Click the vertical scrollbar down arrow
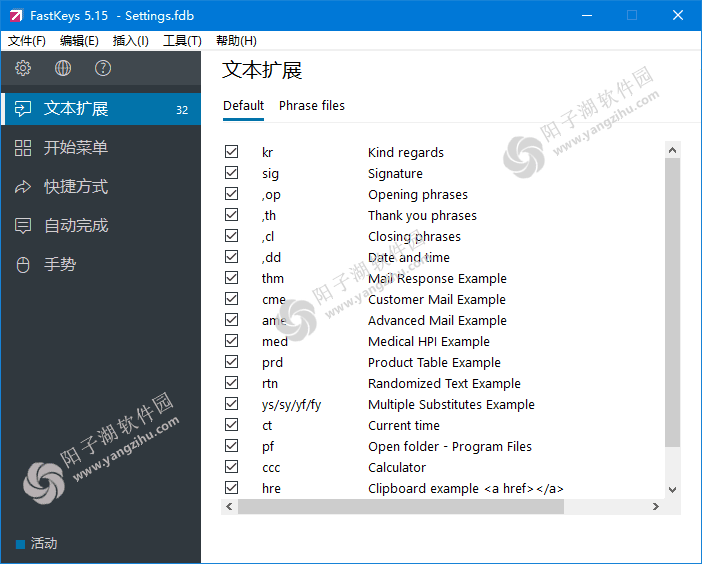The height and width of the screenshot is (564, 702). coord(672,490)
